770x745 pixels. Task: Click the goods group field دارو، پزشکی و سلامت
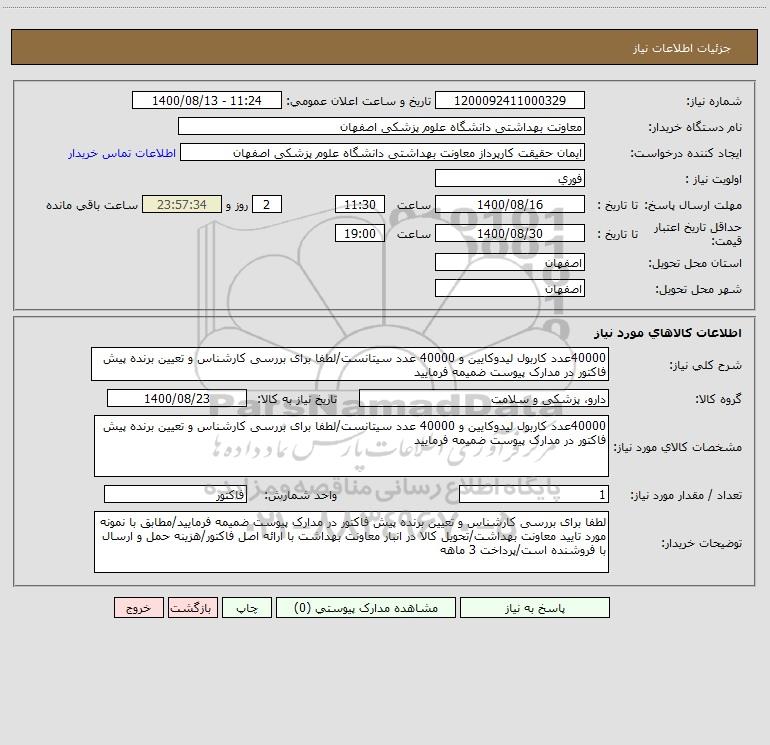(x=484, y=398)
